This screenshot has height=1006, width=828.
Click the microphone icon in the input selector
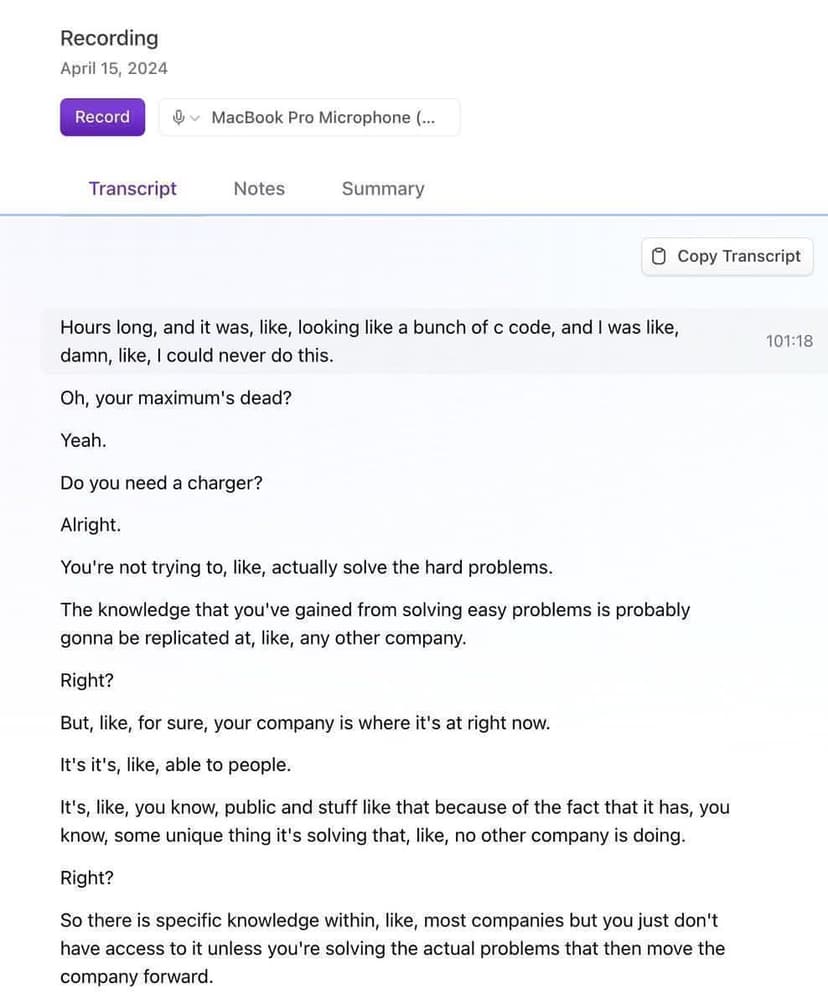point(178,117)
